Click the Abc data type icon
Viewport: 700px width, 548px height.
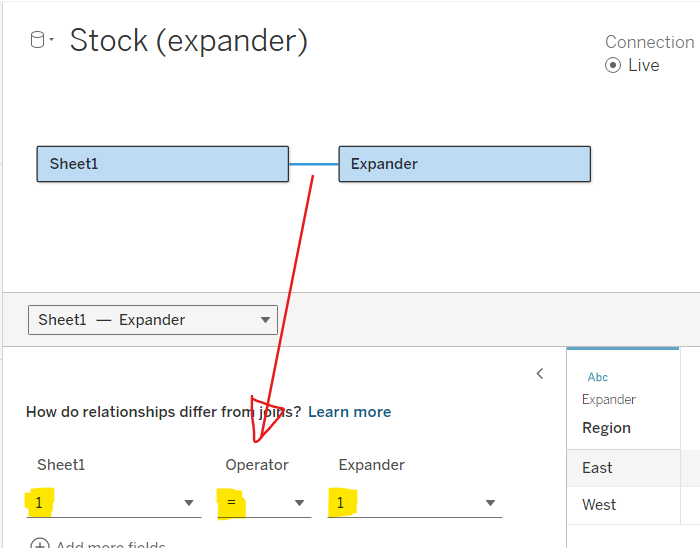[x=597, y=377]
